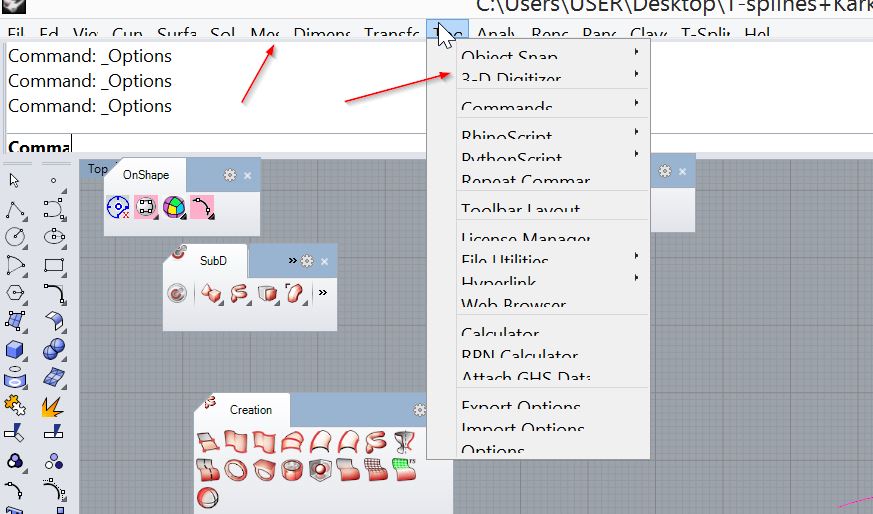Image resolution: width=873 pixels, height=514 pixels.
Task: Select the control point Curve tool
Action: pyautogui.click(x=54, y=210)
